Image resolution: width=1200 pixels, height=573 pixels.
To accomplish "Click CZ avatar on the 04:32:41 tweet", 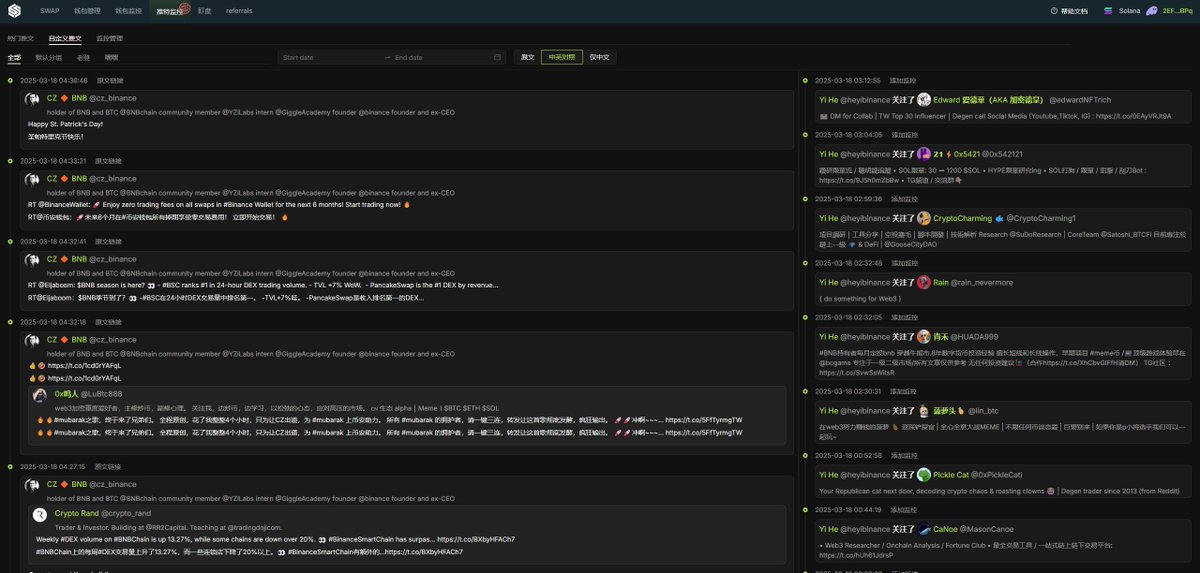I will pos(34,259).
